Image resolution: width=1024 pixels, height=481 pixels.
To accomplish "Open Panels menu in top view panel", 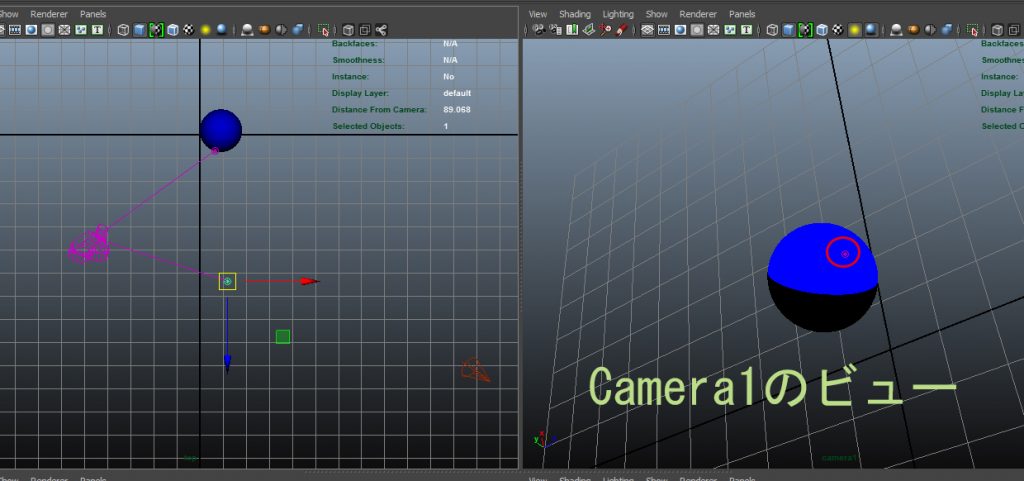I will pos(93,14).
